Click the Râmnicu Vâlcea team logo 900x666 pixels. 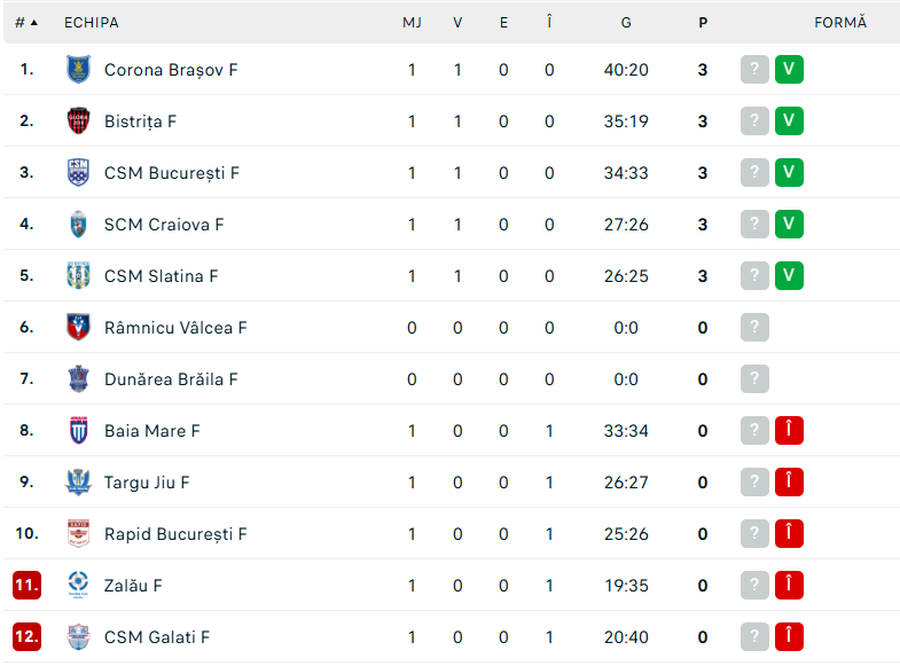[78, 327]
